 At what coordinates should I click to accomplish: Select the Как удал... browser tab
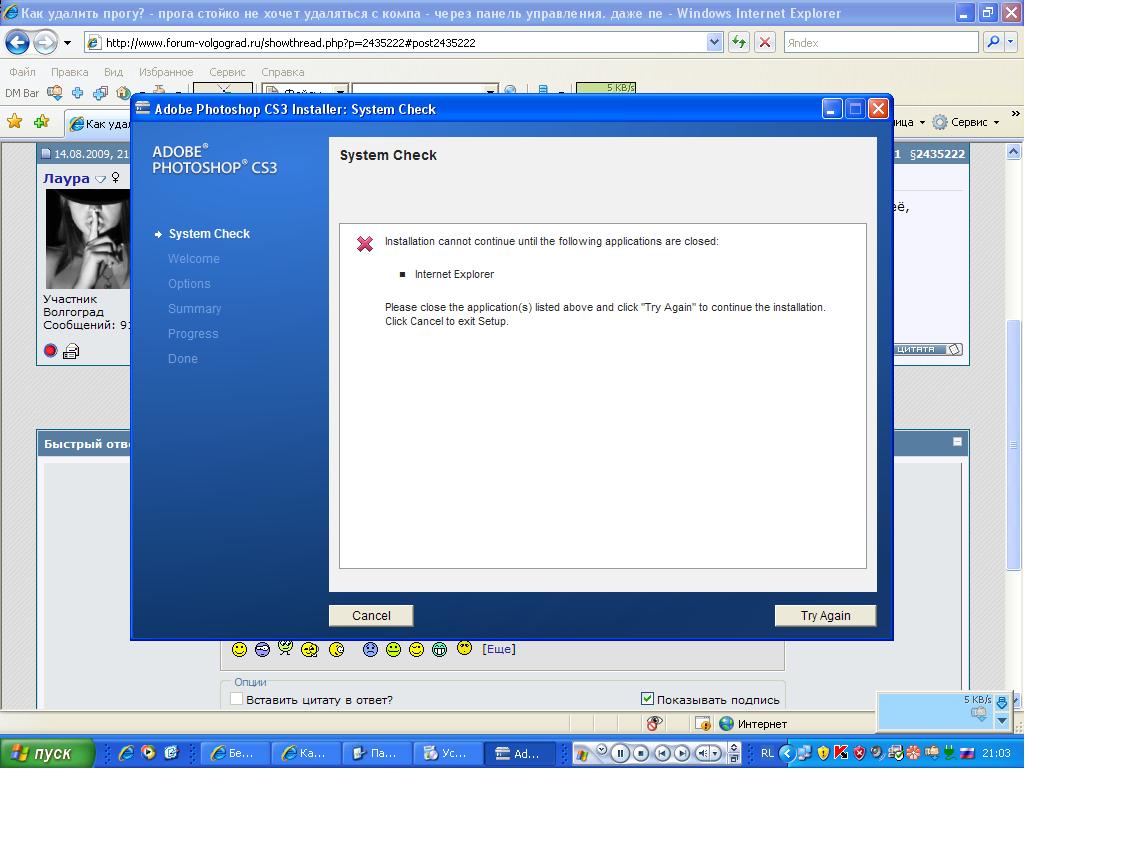pos(98,124)
